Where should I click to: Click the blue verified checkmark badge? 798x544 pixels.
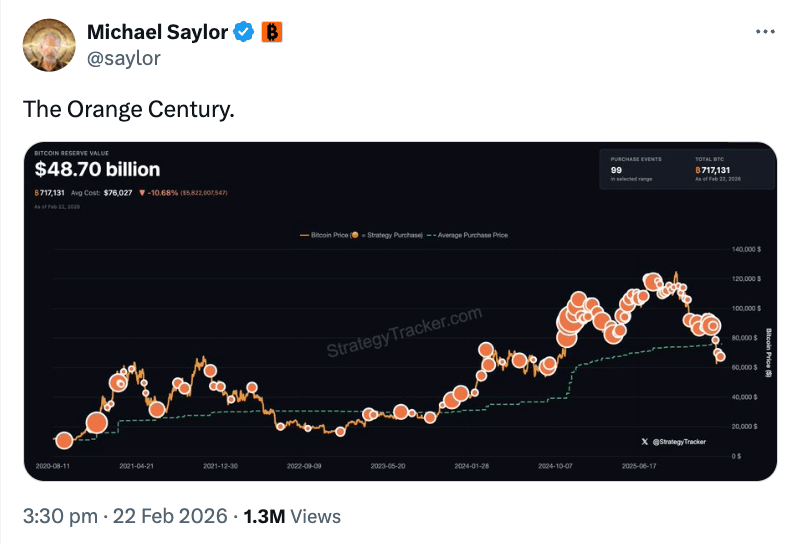pyautogui.click(x=244, y=32)
